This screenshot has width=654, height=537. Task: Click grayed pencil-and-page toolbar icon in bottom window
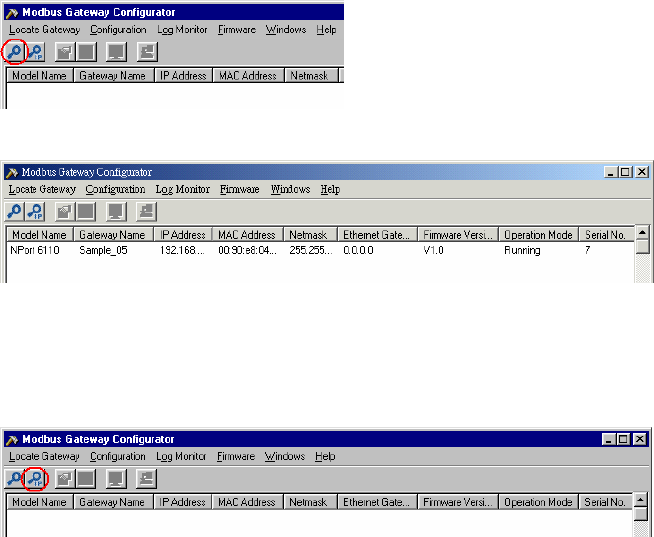click(x=64, y=479)
